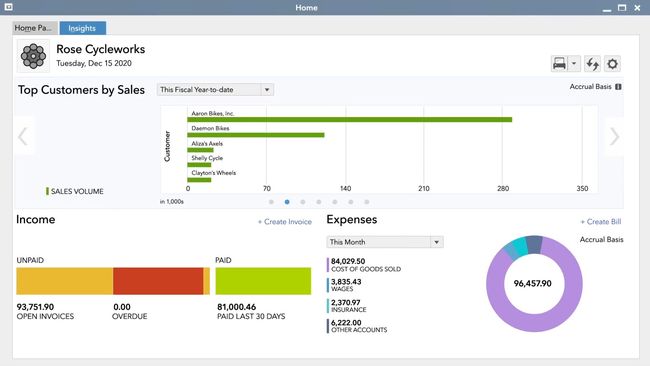
Task: Click the purple donut chart segment
Action: tap(534, 323)
